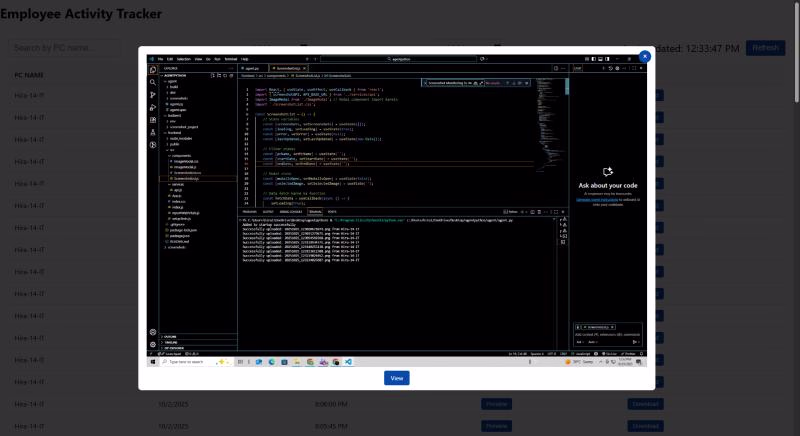Click Download button for the 8:05:45 PM row

click(645, 426)
